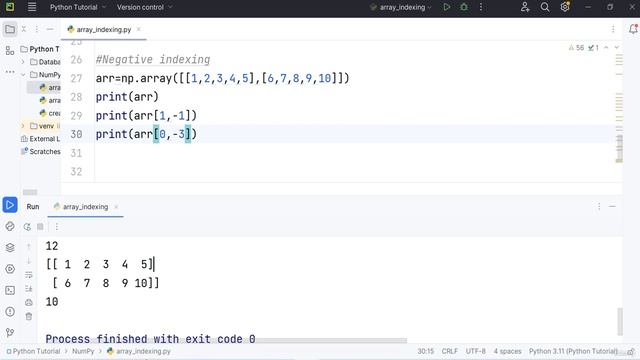Open Run tool window options menu
The height and width of the screenshot is (360, 640).
[x=599, y=207]
